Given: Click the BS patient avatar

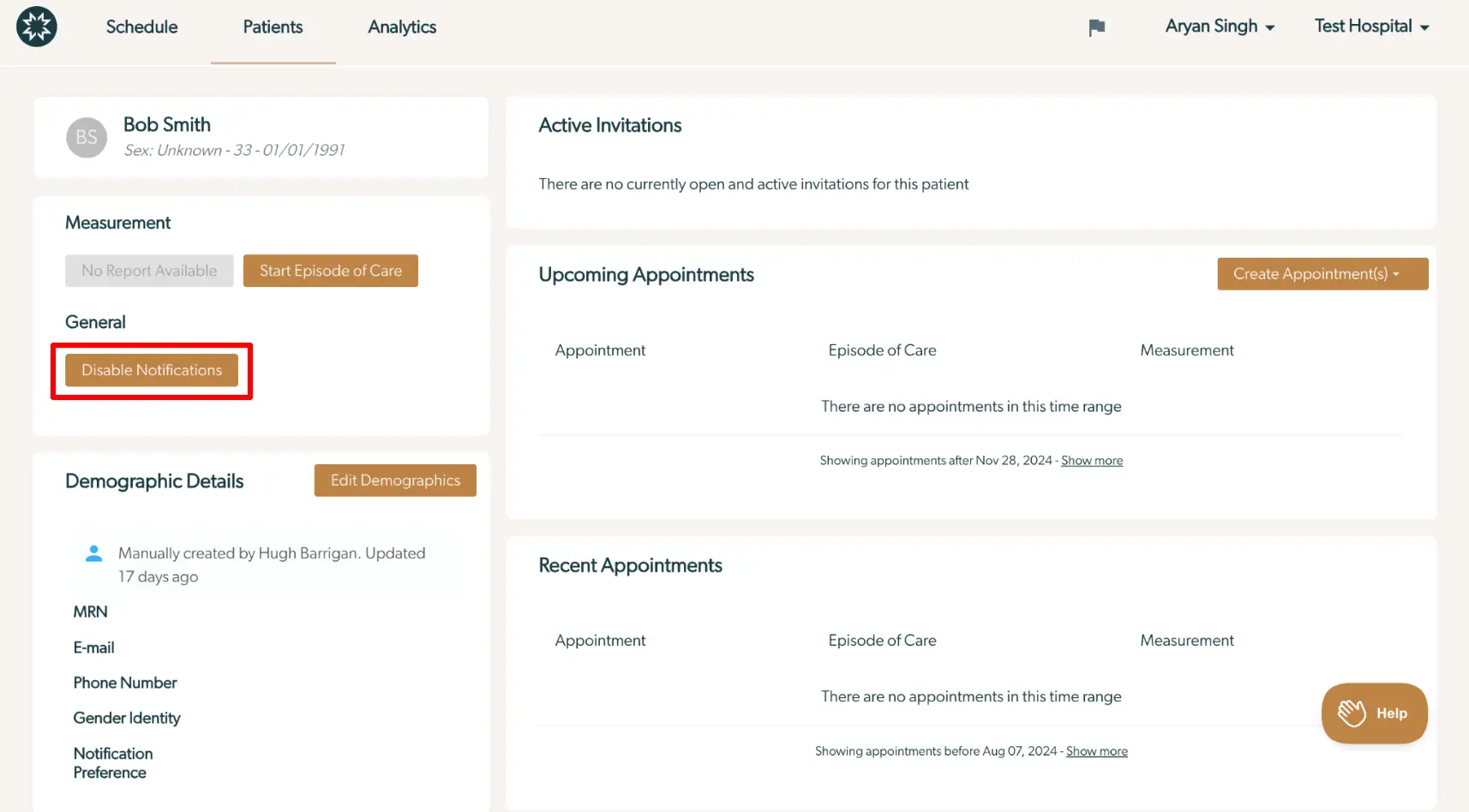Looking at the screenshot, I should [86, 137].
